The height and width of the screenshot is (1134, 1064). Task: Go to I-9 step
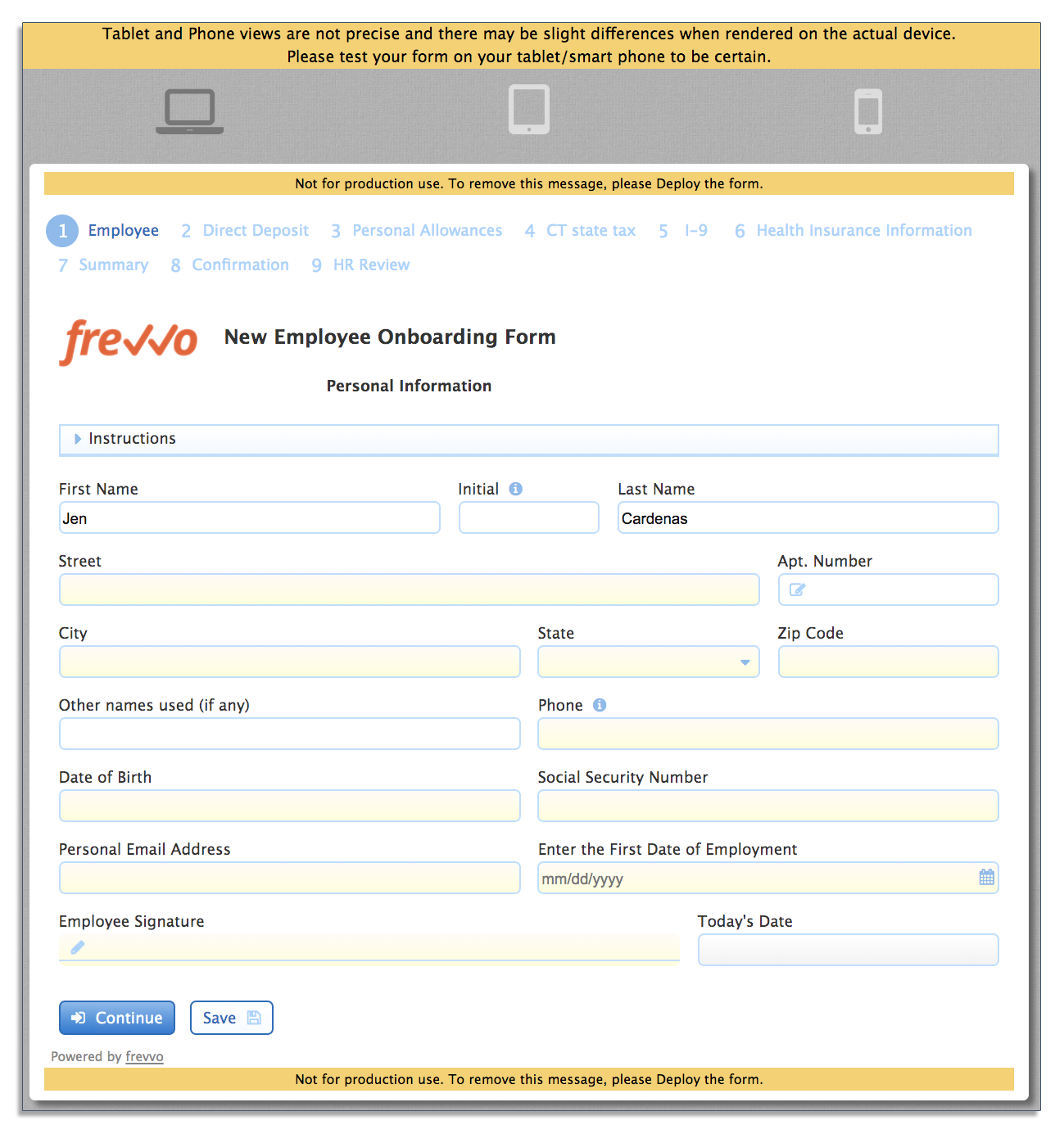(683, 231)
